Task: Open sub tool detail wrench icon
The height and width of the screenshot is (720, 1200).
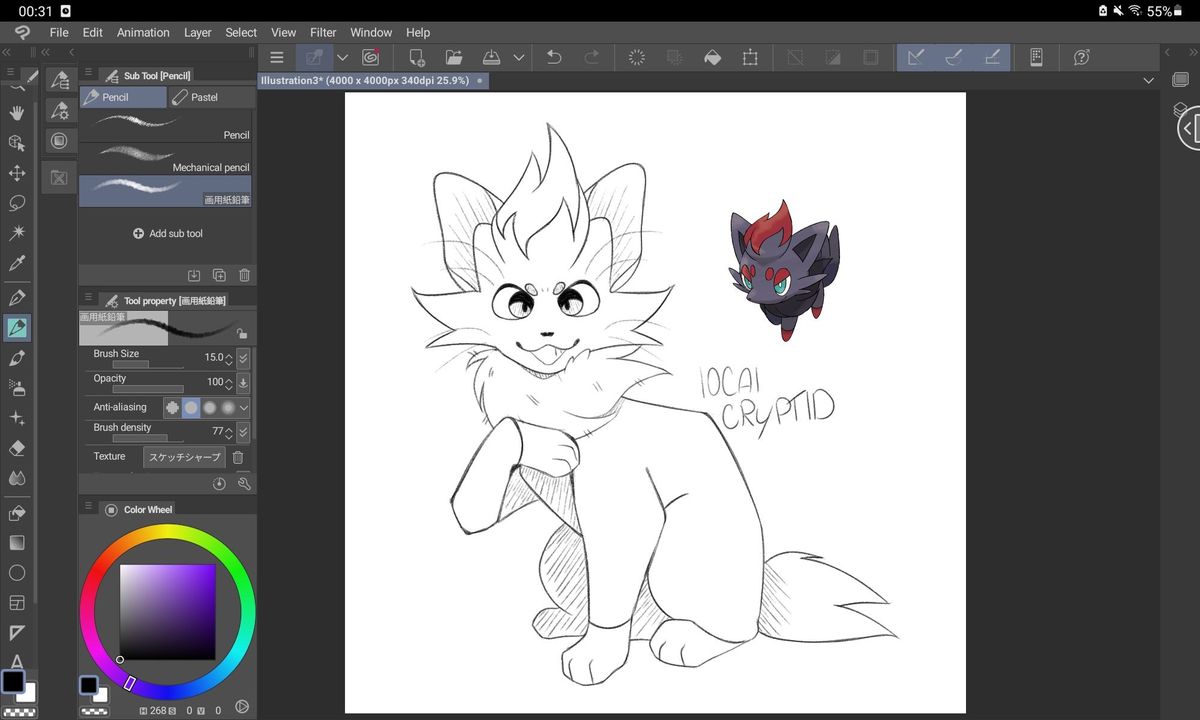Action: (244, 483)
